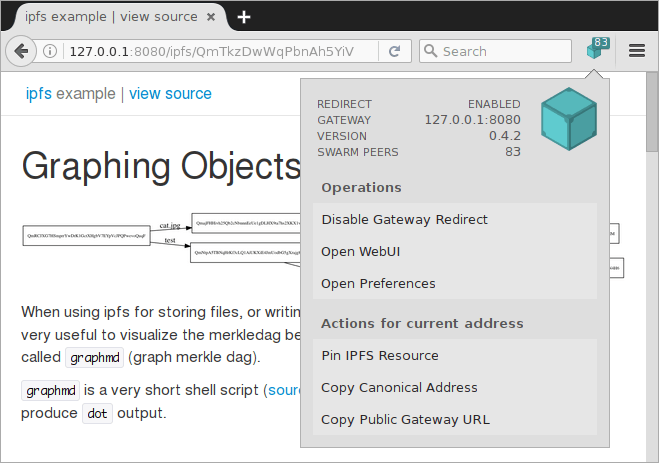
Task: Click the 'Graphing Objects' heading
Action: (161, 167)
